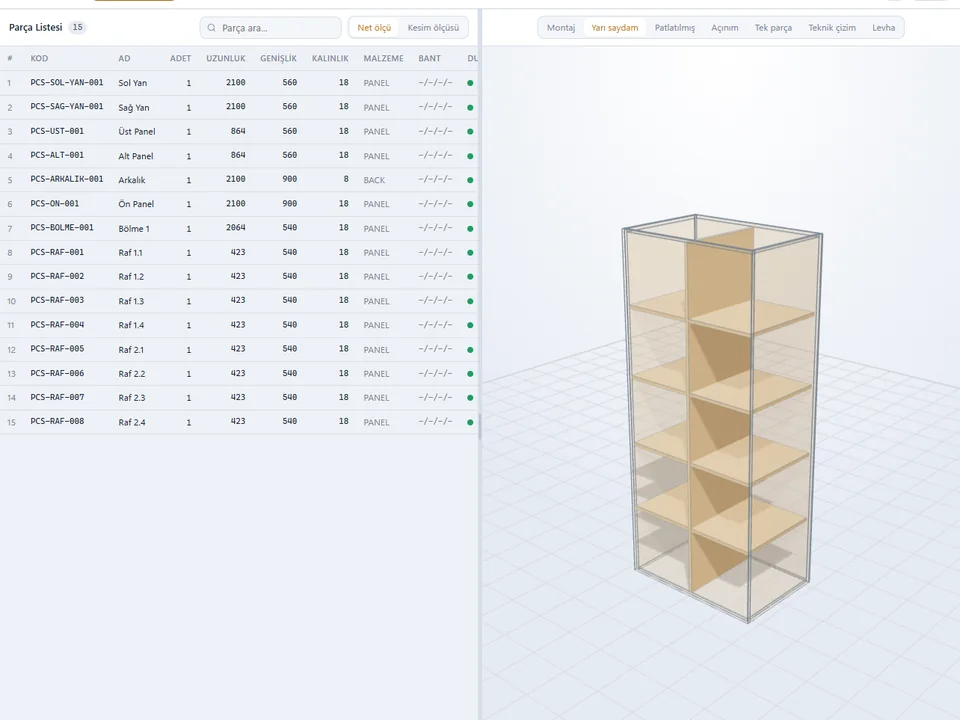Click the Sağ Yan name cell
The width and height of the screenshot is (960, 720).
(133, 108)
